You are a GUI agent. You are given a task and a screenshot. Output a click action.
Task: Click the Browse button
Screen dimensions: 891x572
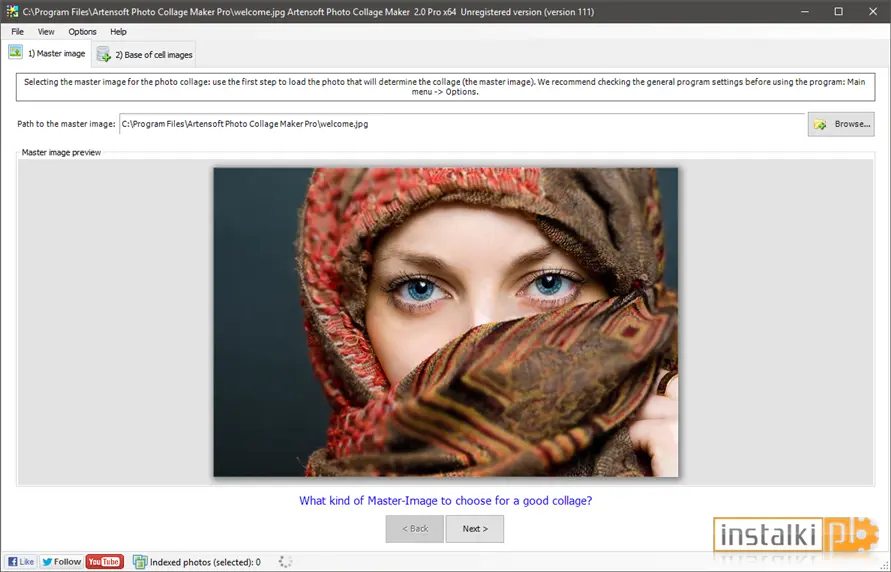(841, 124)
